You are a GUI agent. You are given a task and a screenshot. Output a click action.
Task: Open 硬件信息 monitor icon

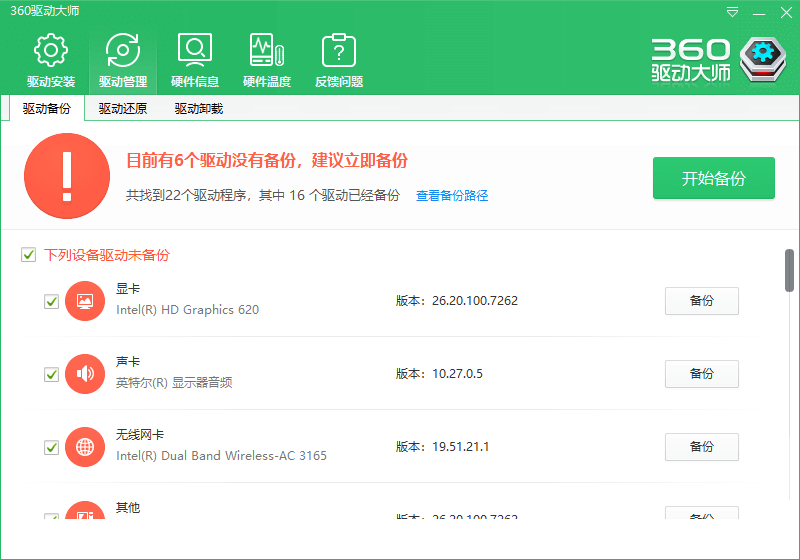pyautogui.click(x=195, y=50)
